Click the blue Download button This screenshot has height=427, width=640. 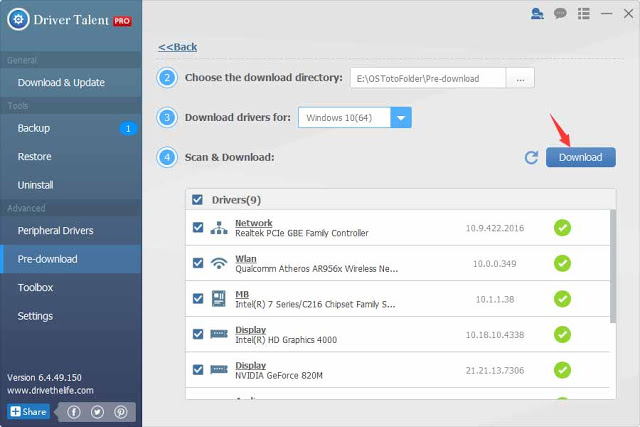coord(580,157)
